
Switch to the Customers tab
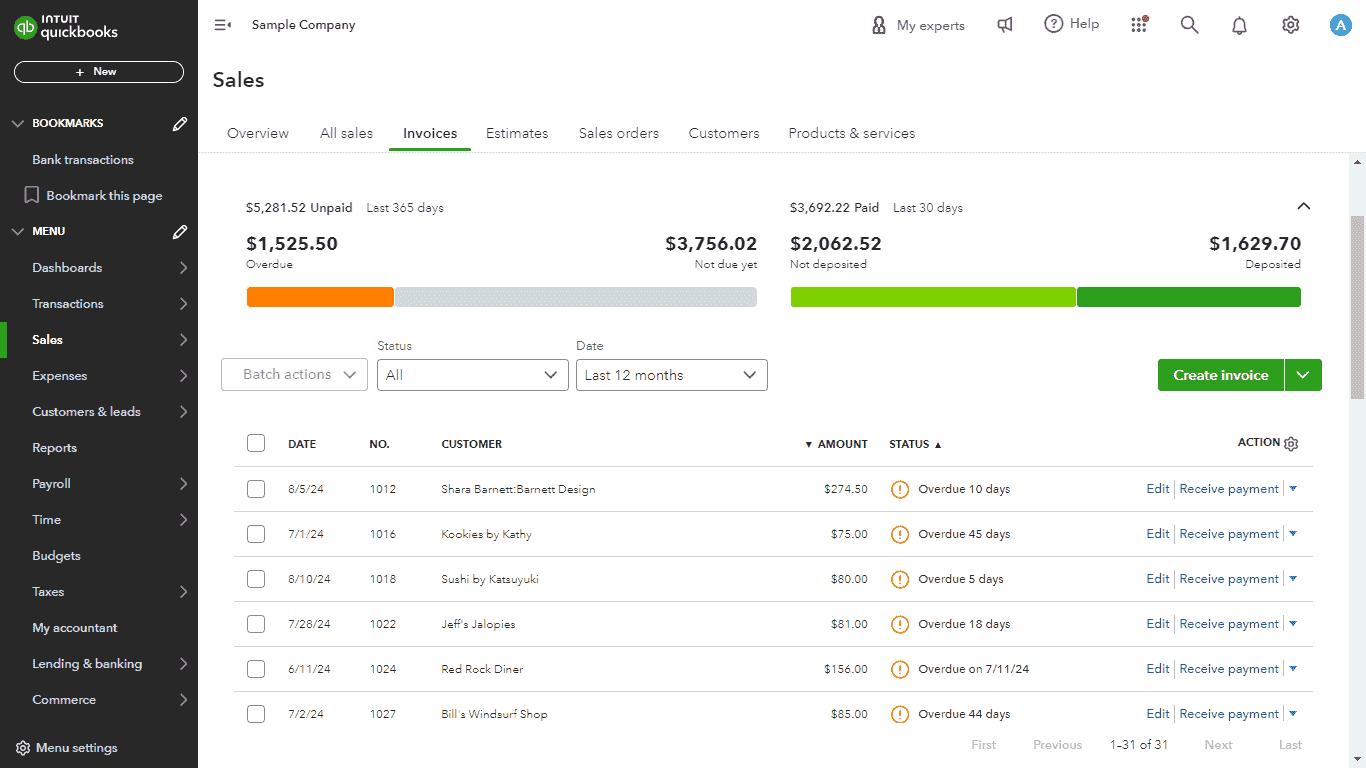pos(724,133)
